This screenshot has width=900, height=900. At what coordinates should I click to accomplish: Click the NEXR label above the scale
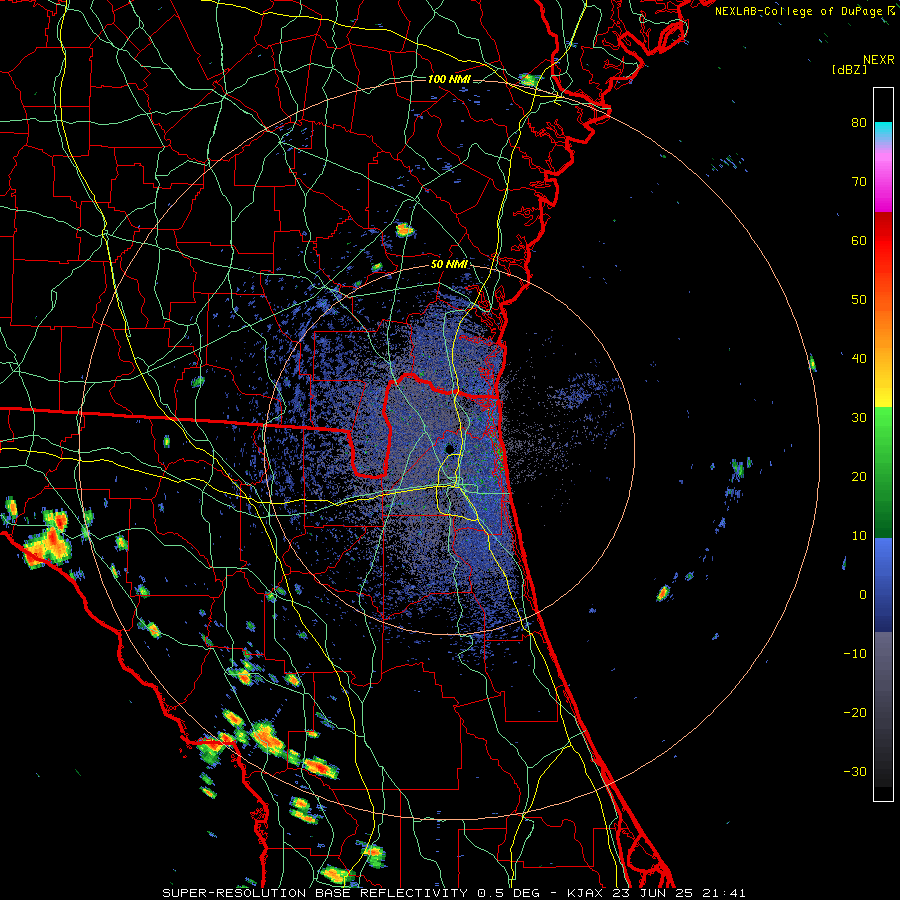pyautogui.click(x=878, y=60)
